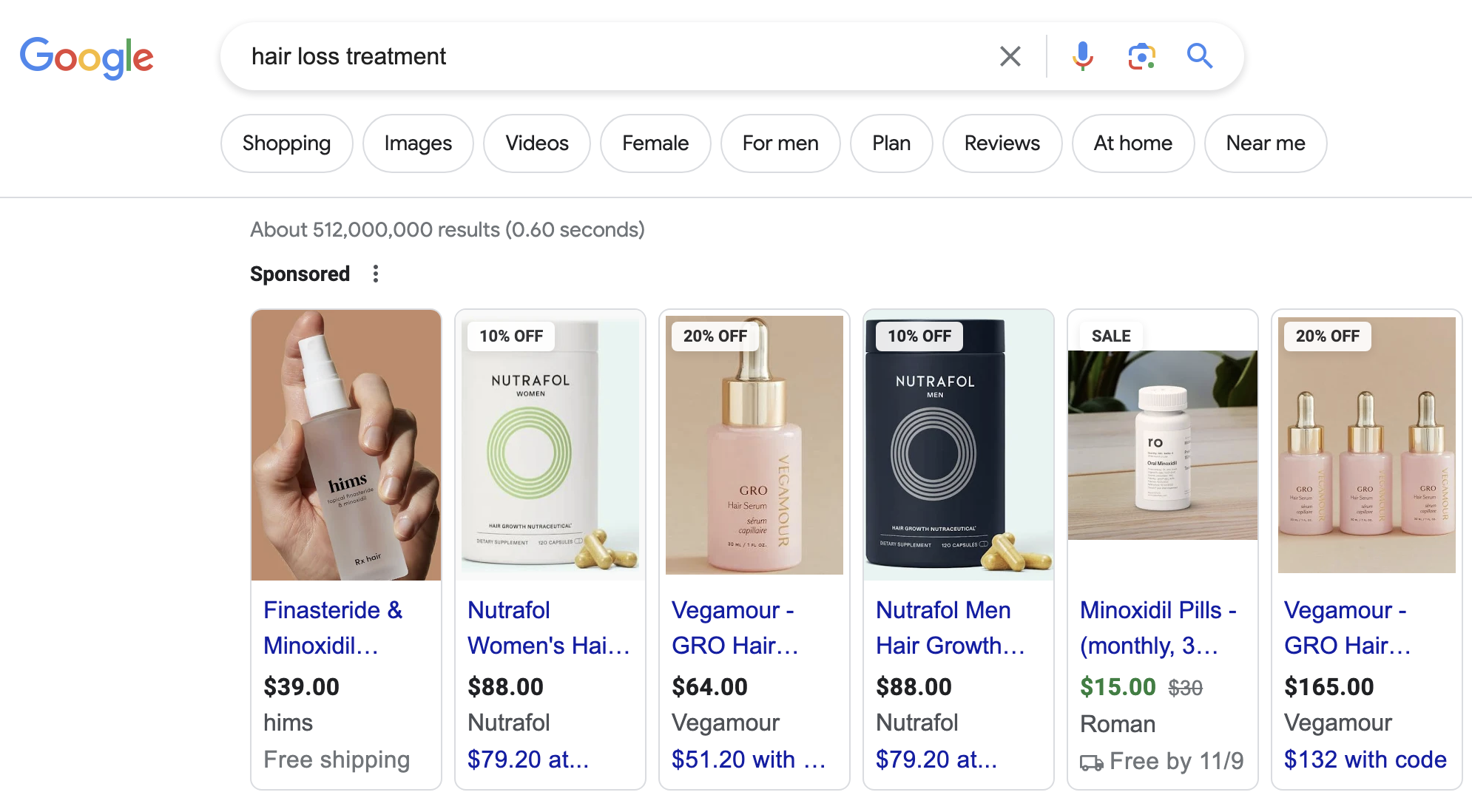The width and height of the screenshot is (1472, 812).
Task: Click '$79.20 at...' under Nutrafol Men
Action: tap(936, 759)
